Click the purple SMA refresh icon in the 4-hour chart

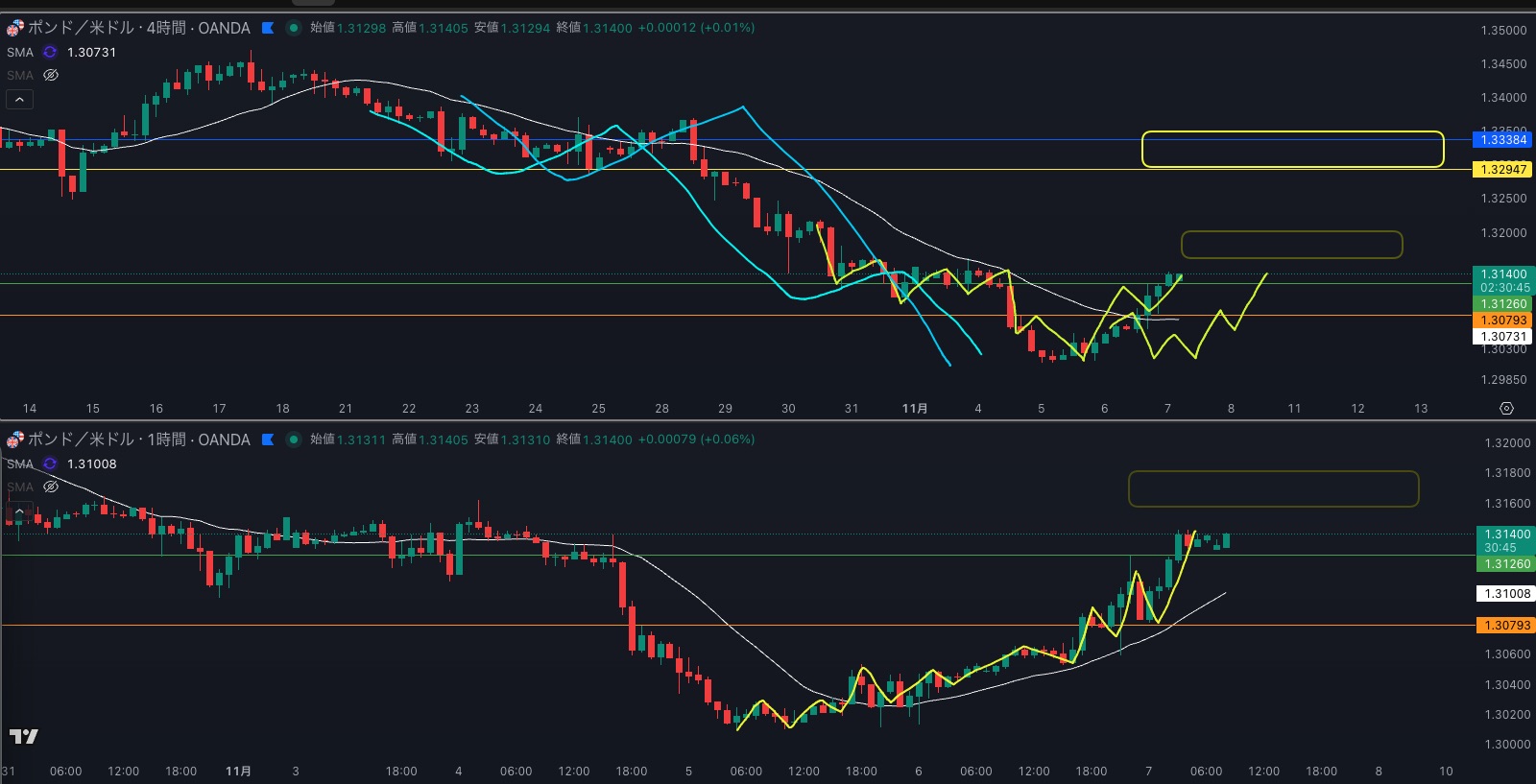coord(50,52)
